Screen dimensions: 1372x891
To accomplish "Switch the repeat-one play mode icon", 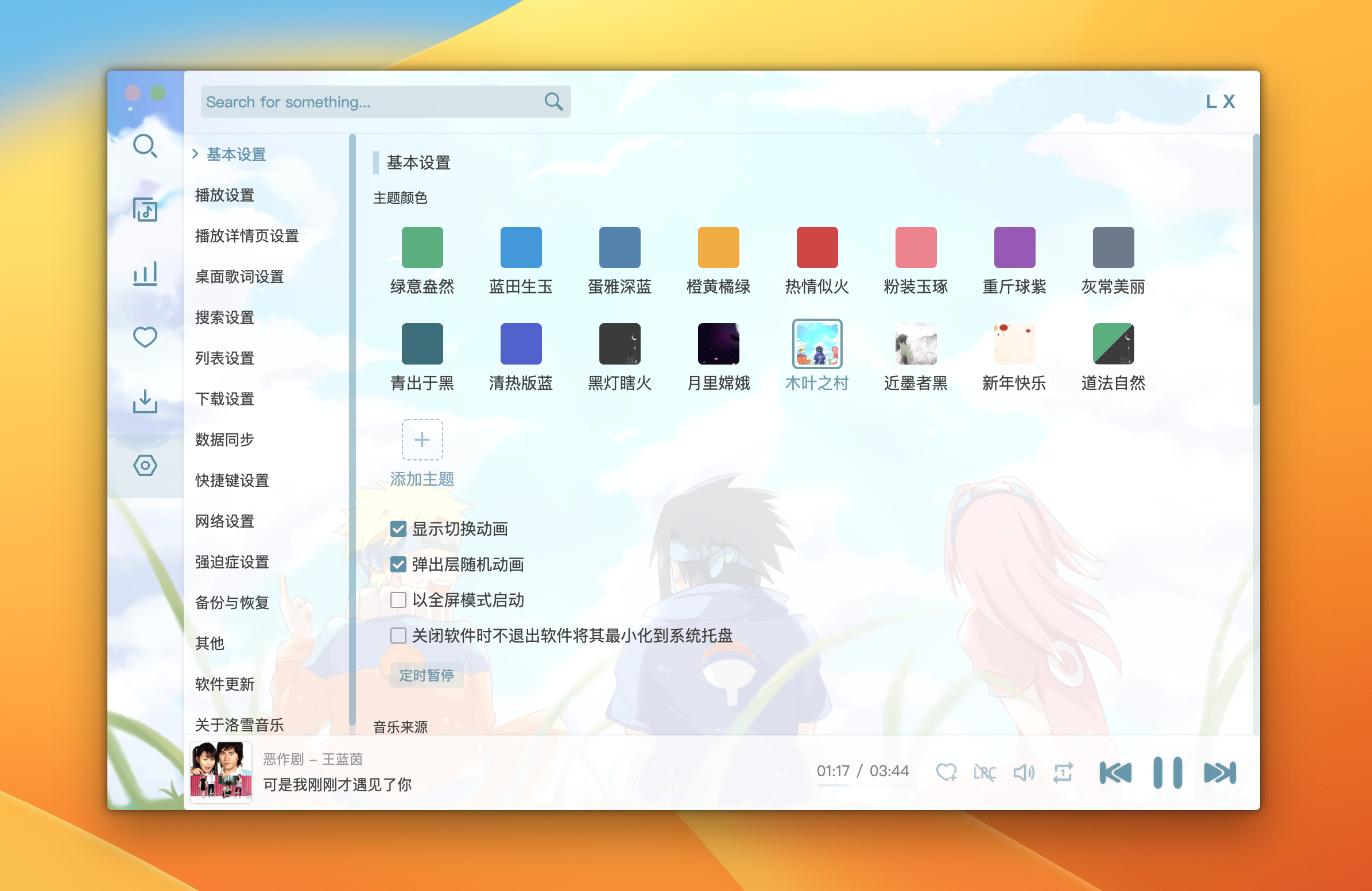I will 1063,772.
